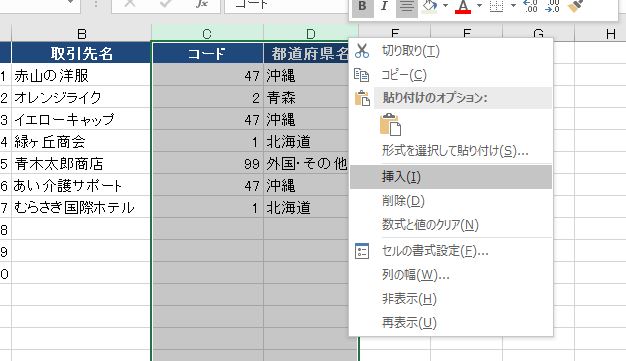Toggle Bold in the mini toolbar

click(363, 6)
